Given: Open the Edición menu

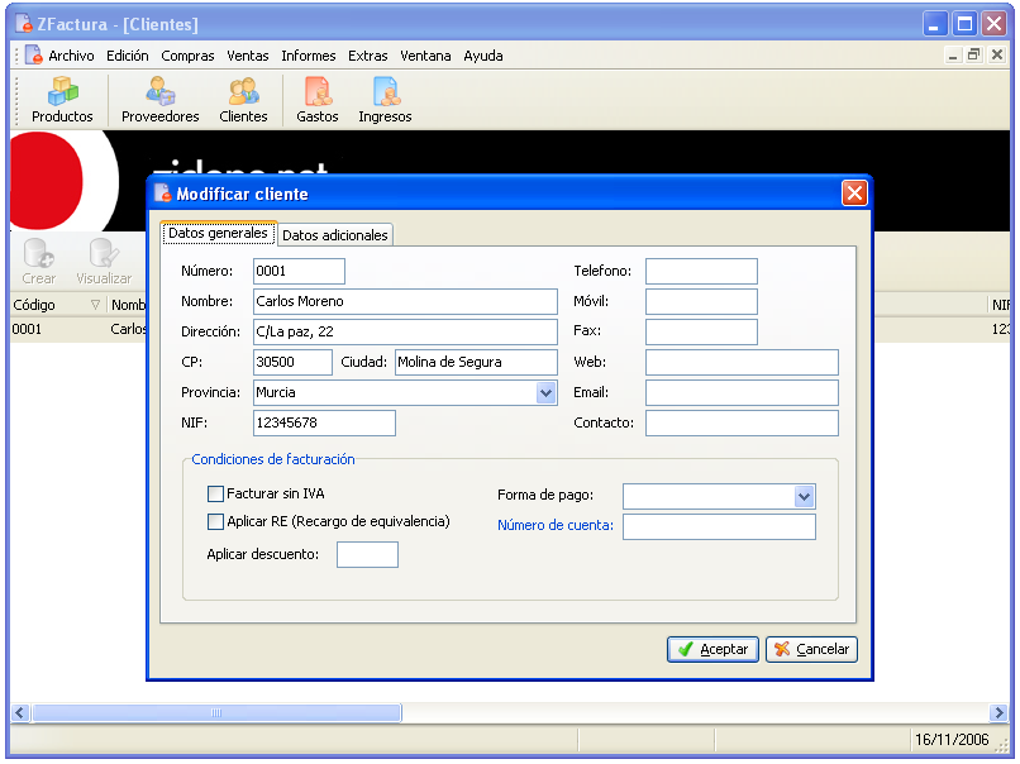Looking at the screenshot, I should click(128, 56).
